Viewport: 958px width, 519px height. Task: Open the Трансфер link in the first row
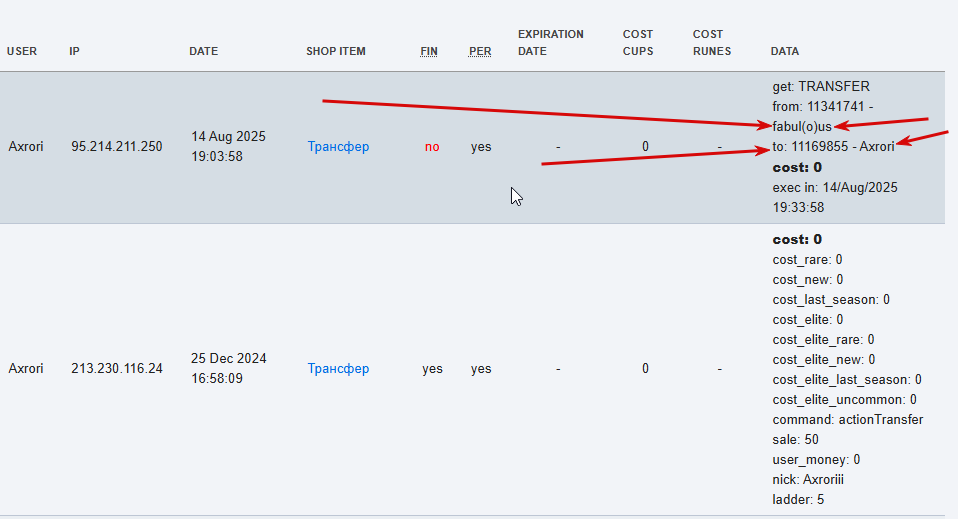click(x=338, y=147)
